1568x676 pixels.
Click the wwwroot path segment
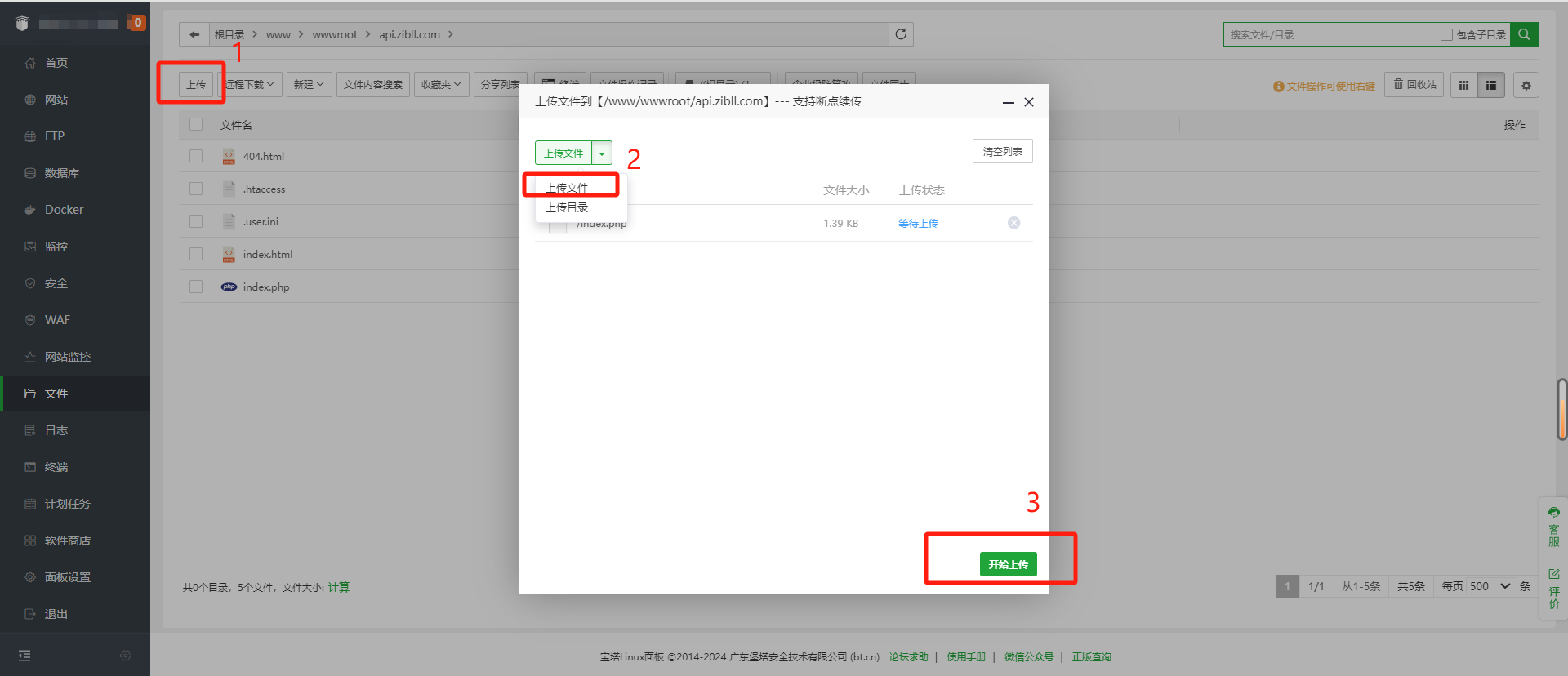pyautogui.click(x=335, y=34)
